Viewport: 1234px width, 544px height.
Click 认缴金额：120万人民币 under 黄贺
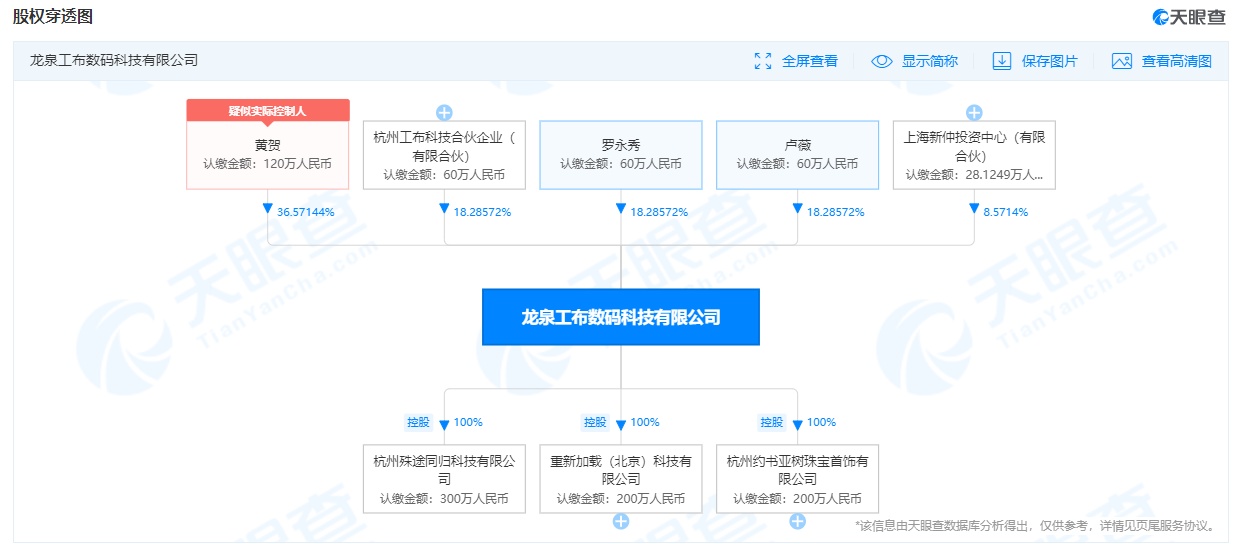[268, 164]
